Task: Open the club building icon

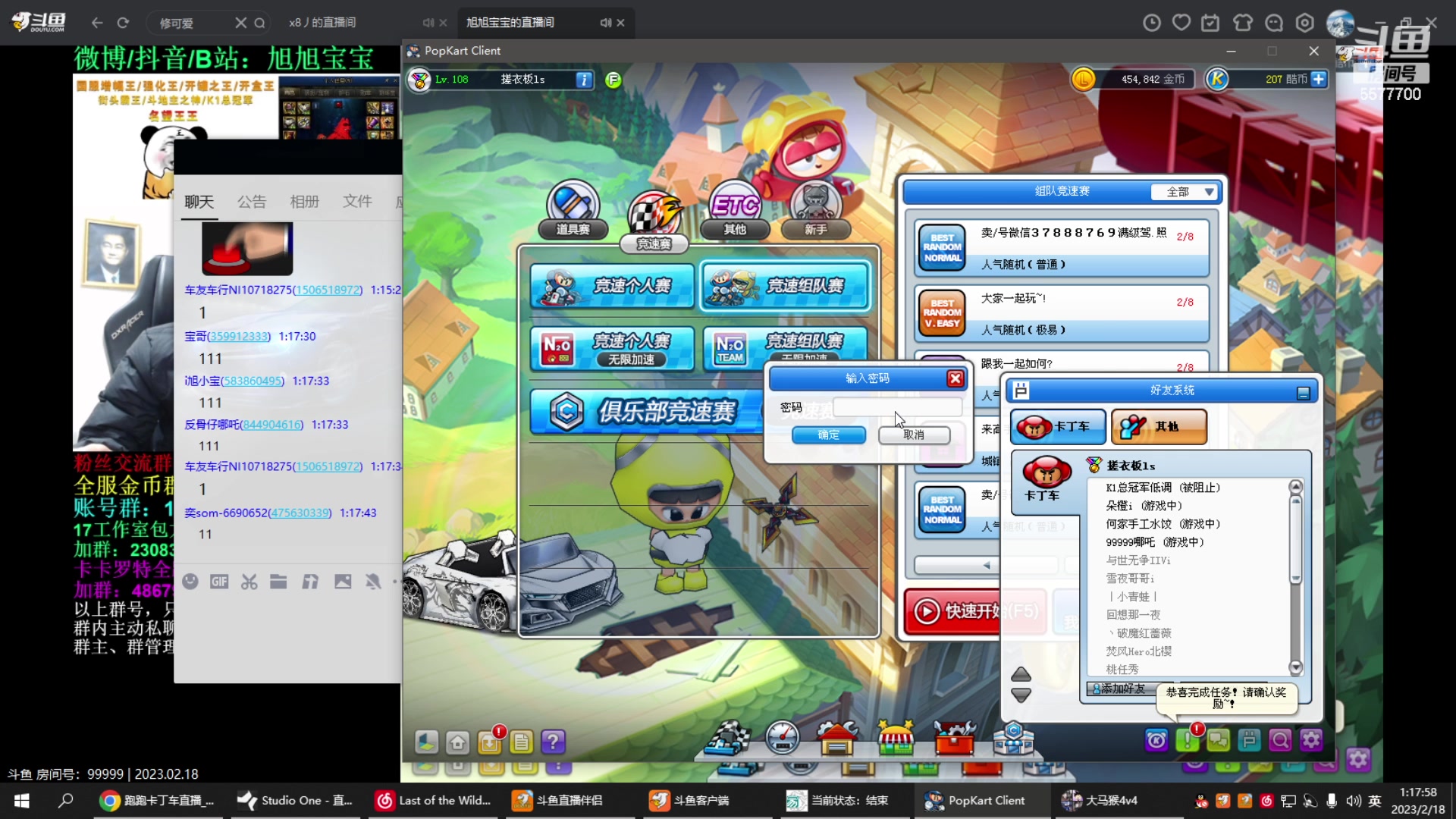Action: 1013,738
